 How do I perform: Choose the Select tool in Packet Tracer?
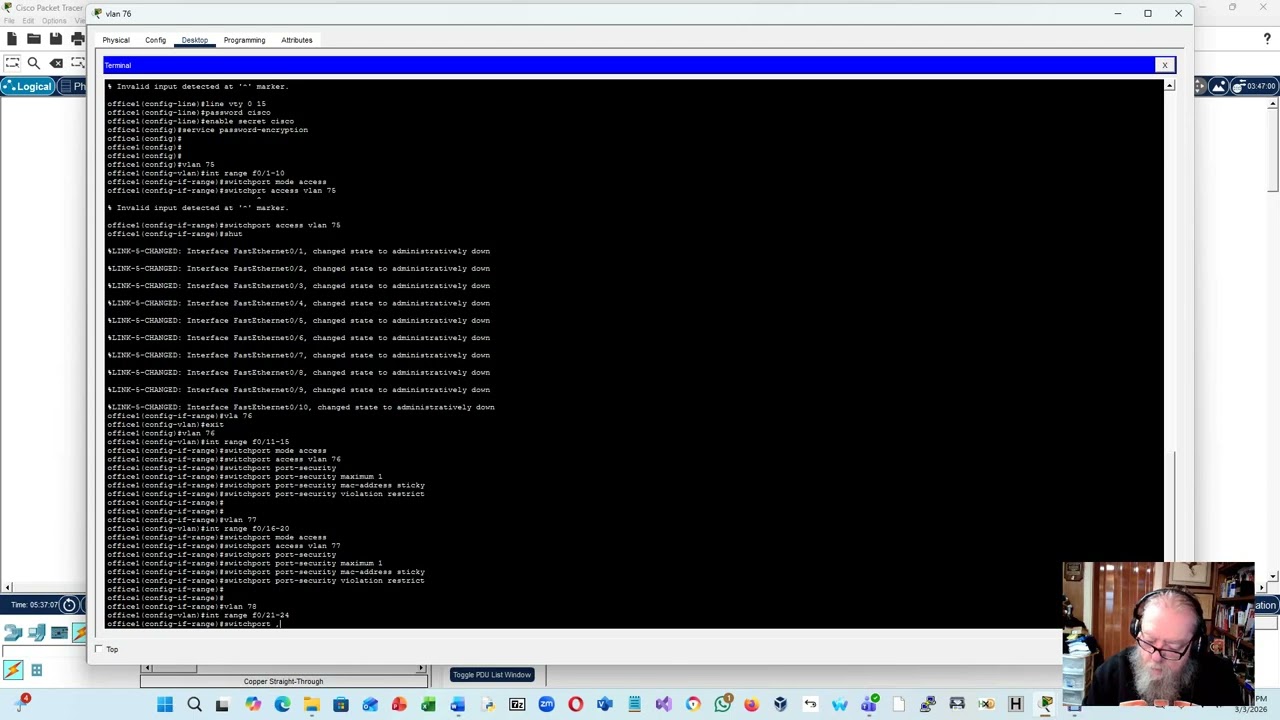pyautogui.click(x=11, y=63)
